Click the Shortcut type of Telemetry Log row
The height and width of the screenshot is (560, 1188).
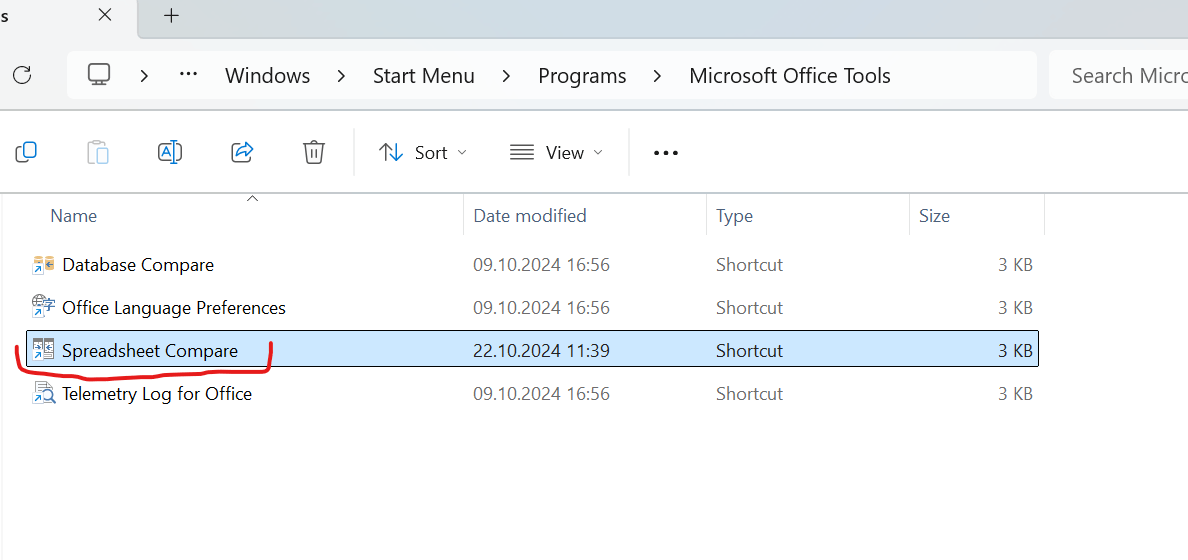coord(749,394)
